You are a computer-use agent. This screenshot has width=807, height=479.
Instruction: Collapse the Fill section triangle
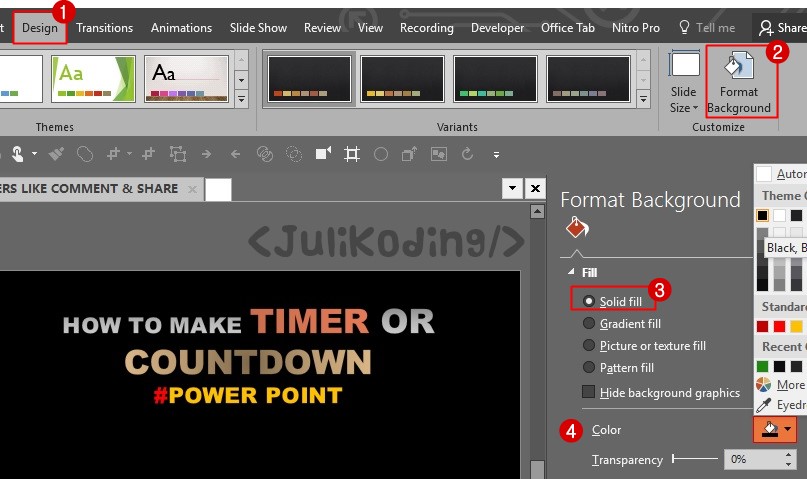(571, 272)
